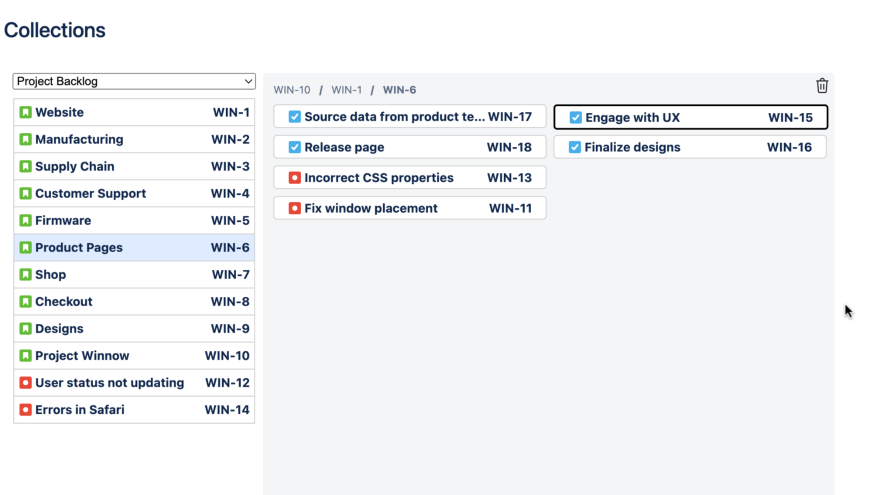The height and width of the screenshot is (495, 870).
Task: Click bug icon next to Fix window placement
Action: [x=295, y=209]
